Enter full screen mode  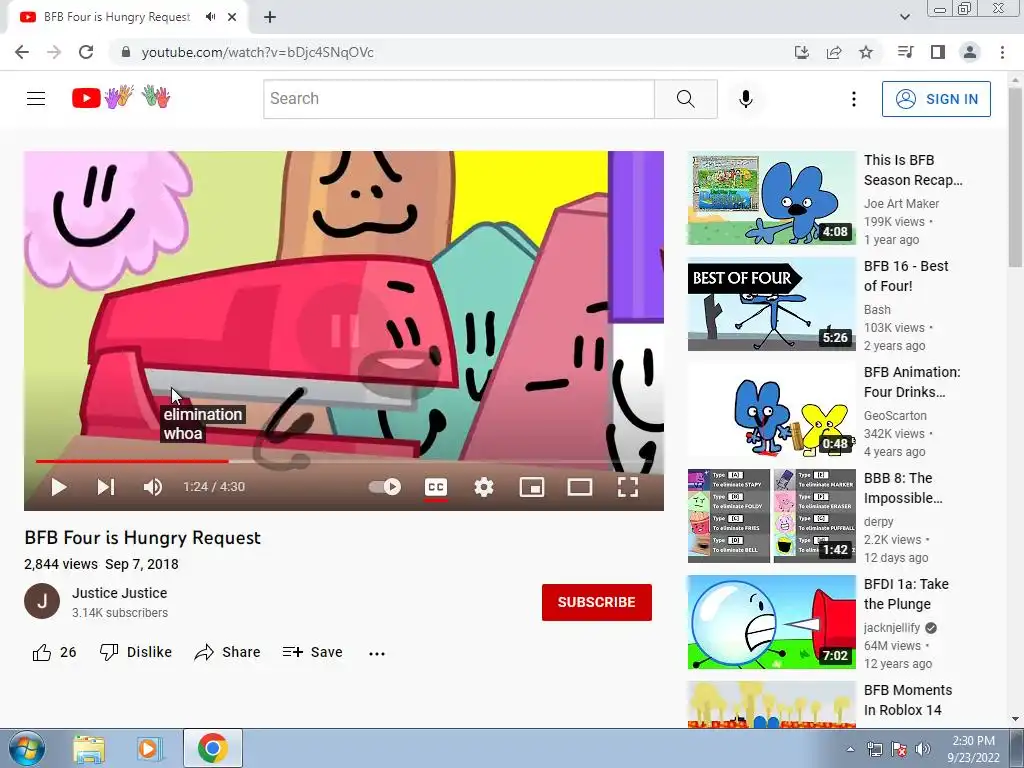(628, 487)
